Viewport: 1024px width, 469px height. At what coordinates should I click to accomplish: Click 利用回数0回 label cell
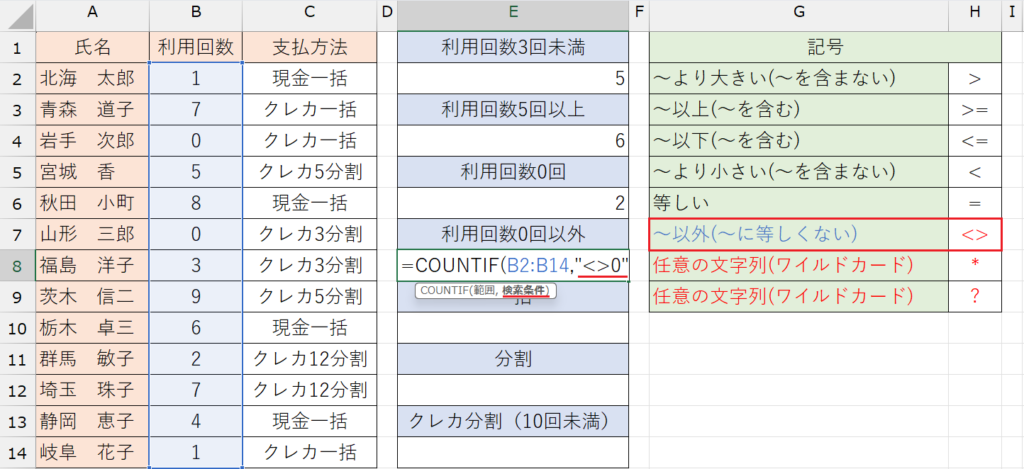point(513,172)
